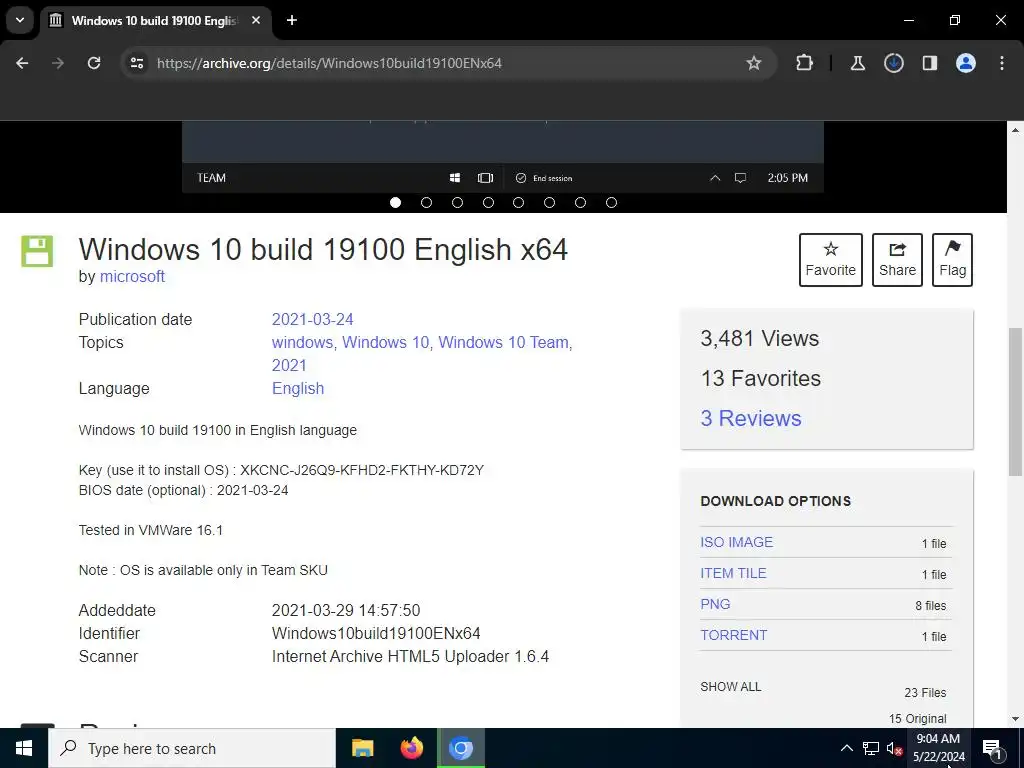Select the fifth carousel dot
The image size is (1024, 768).
coord(519,202)
